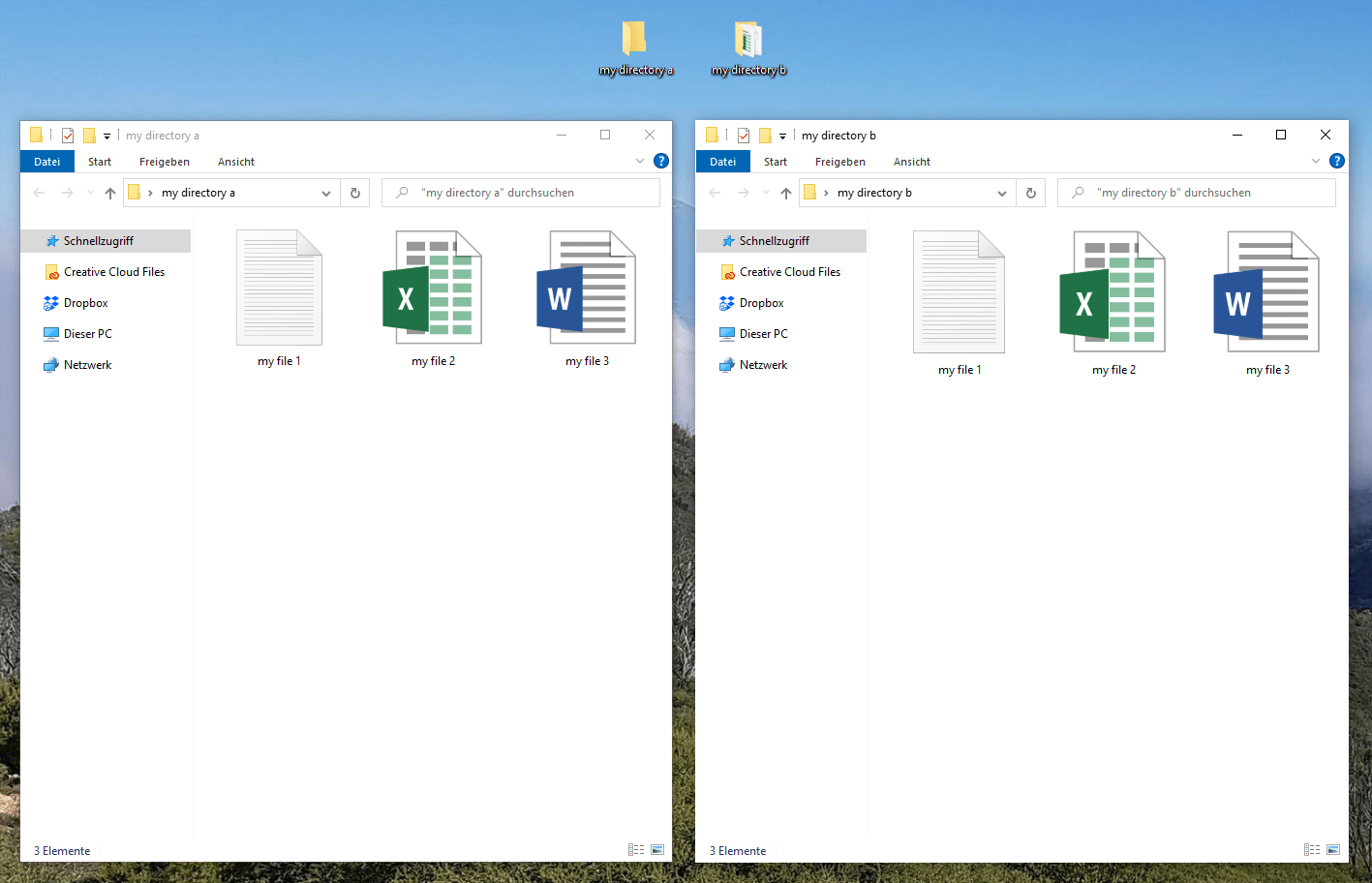Navigate up one folder level in directory b
Viewport: 1372px width, 883px height.
785,192
